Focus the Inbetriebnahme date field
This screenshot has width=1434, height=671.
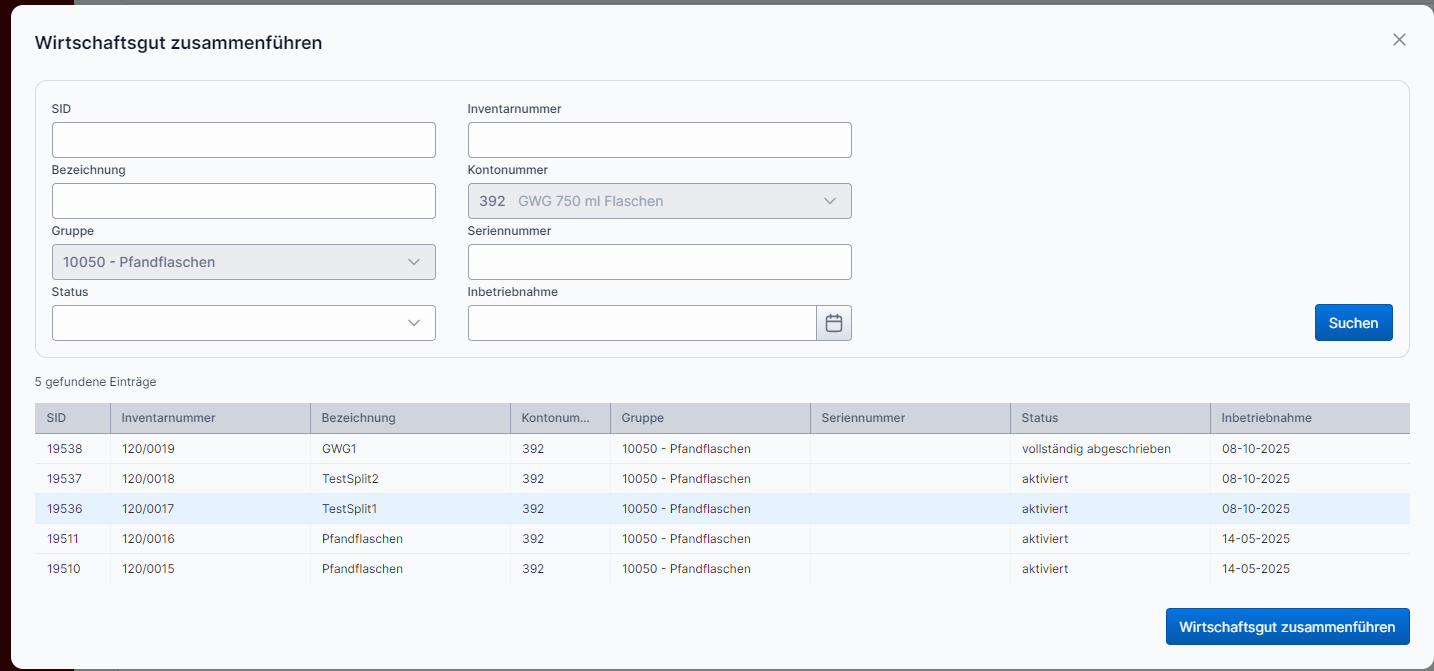(x=642, y=323)
